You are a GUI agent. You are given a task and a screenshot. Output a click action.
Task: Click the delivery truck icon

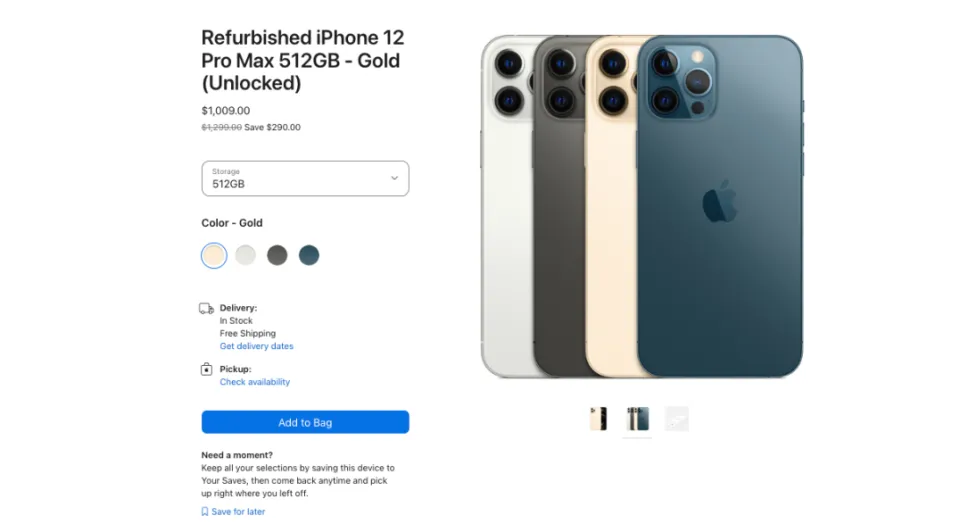(x=207, y=309)
